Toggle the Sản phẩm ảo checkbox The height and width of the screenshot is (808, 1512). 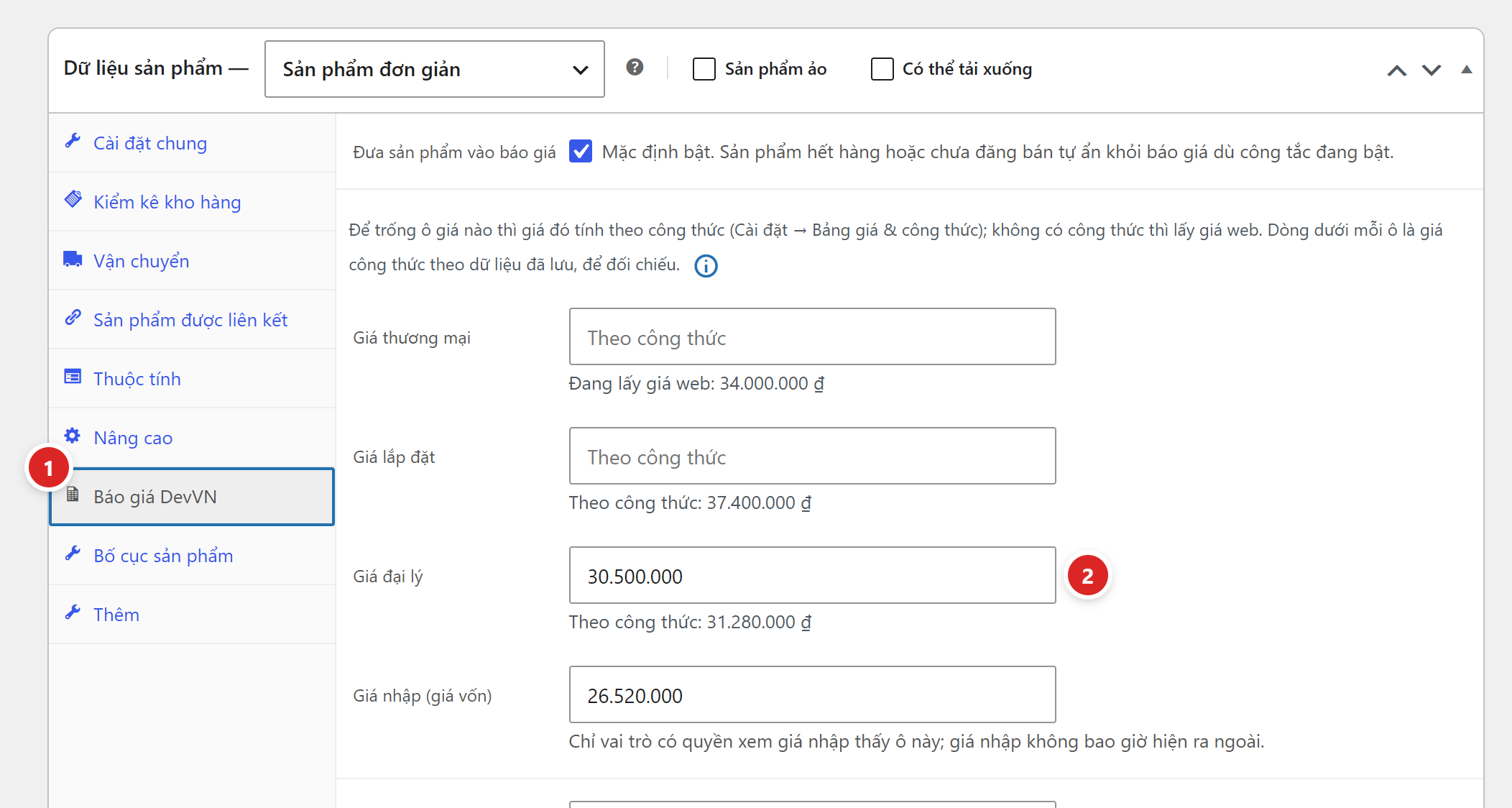[704, 69]
